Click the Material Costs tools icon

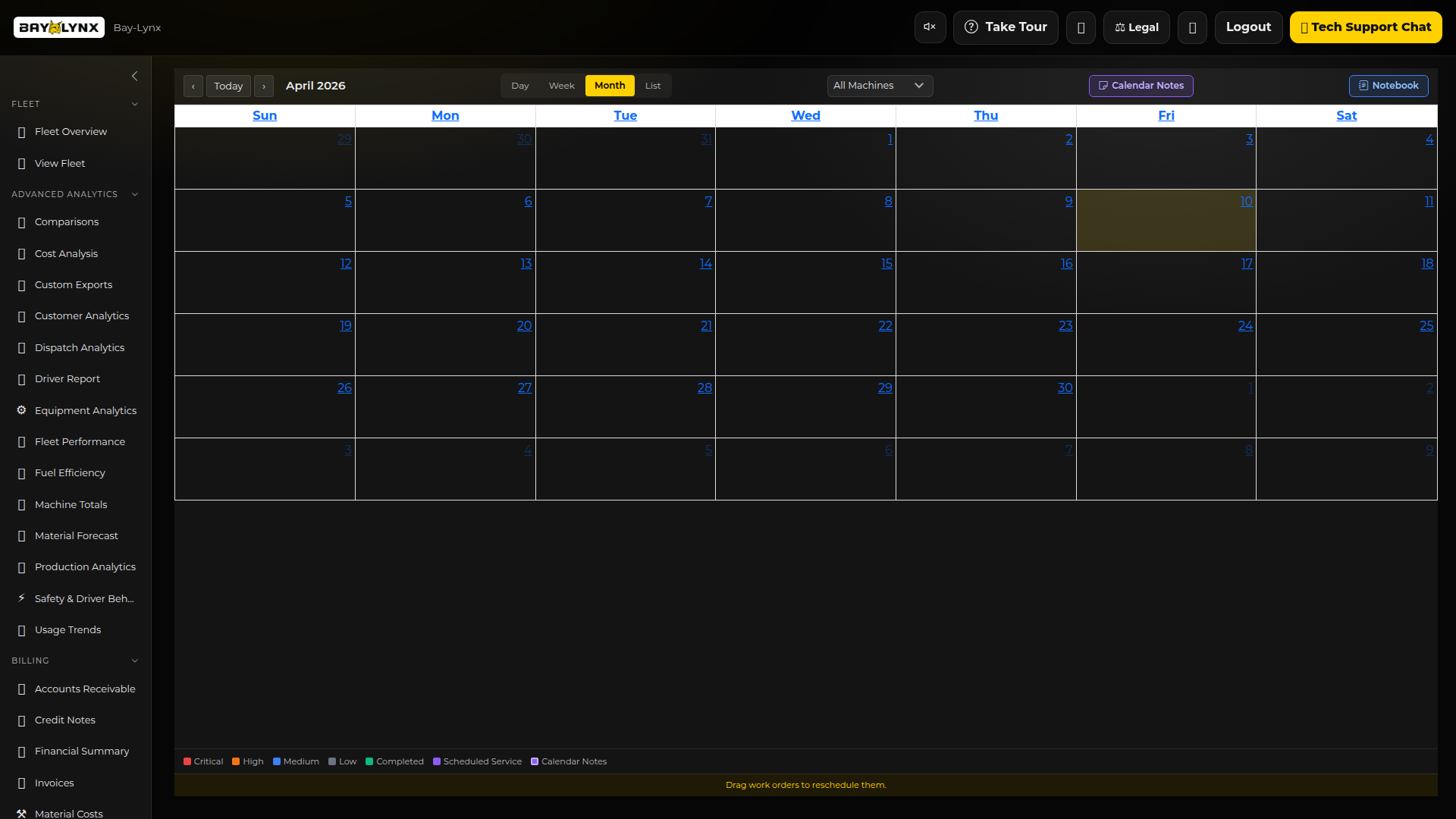(x=21, y=813)
